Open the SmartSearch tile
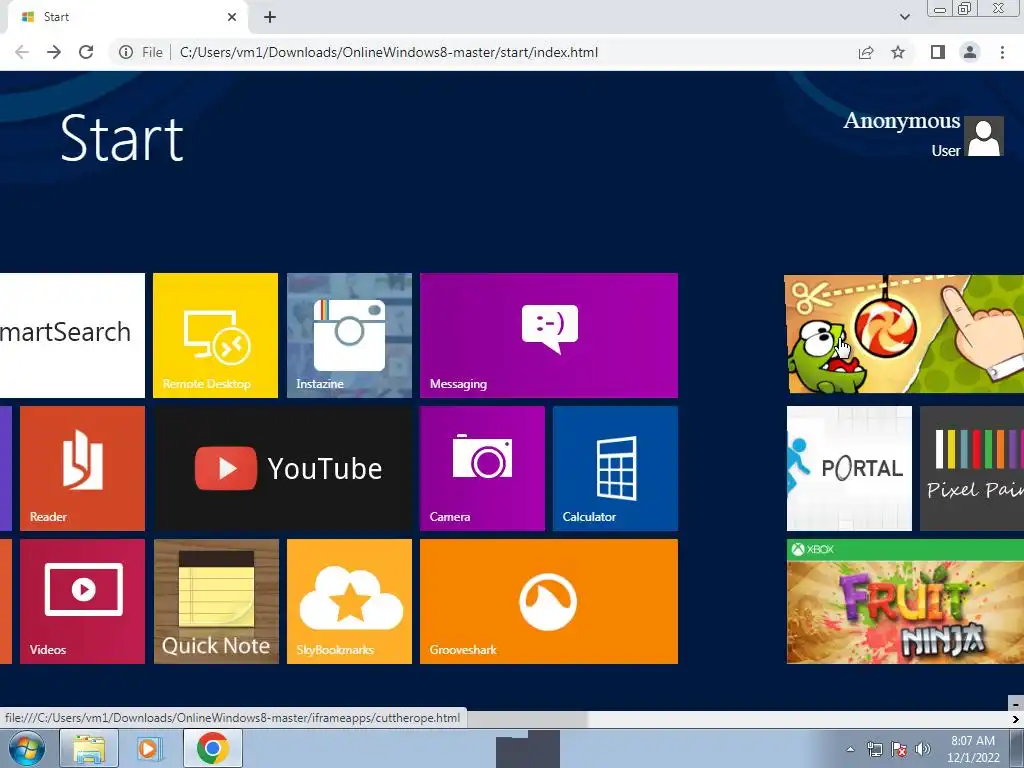This screenshot has height=768, width=1024. click(72, 335)
